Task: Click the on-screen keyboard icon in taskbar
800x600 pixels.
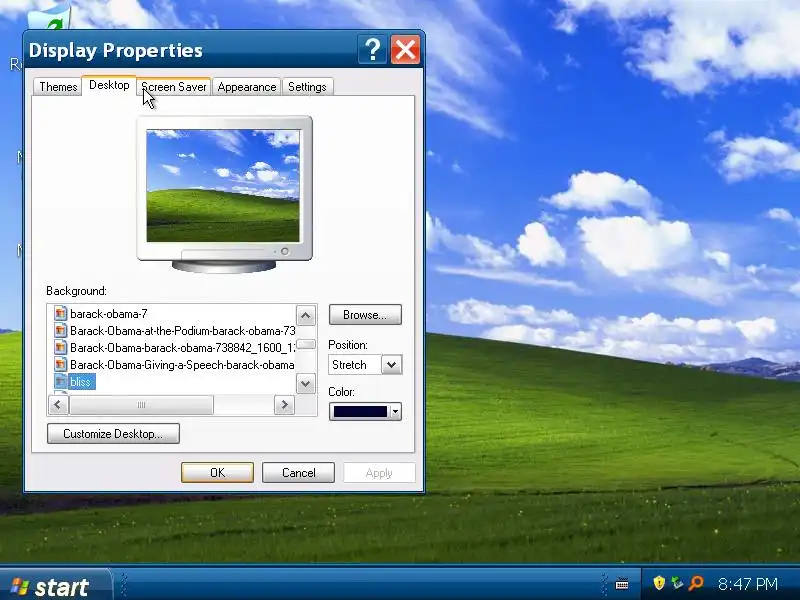Action: coord(621,584)
